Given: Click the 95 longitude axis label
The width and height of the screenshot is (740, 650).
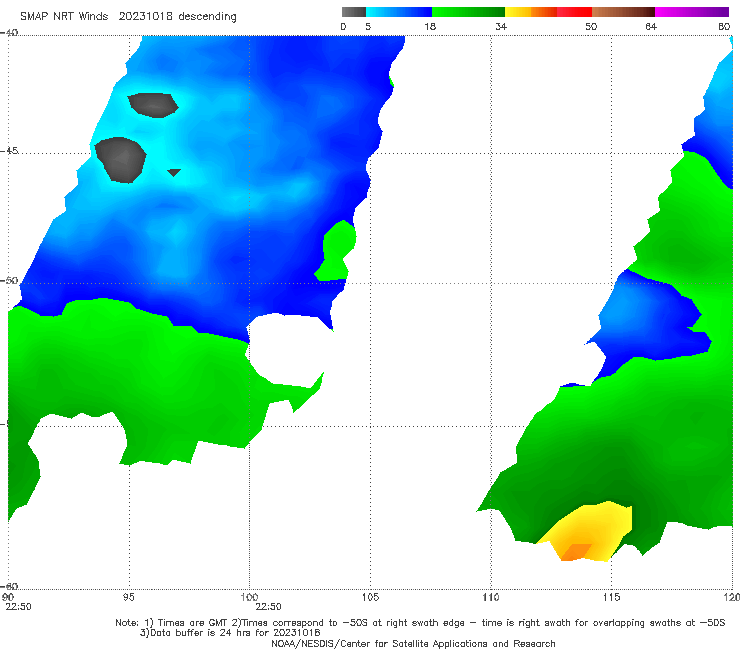Looking at the screenshot, I should point(128,597).
